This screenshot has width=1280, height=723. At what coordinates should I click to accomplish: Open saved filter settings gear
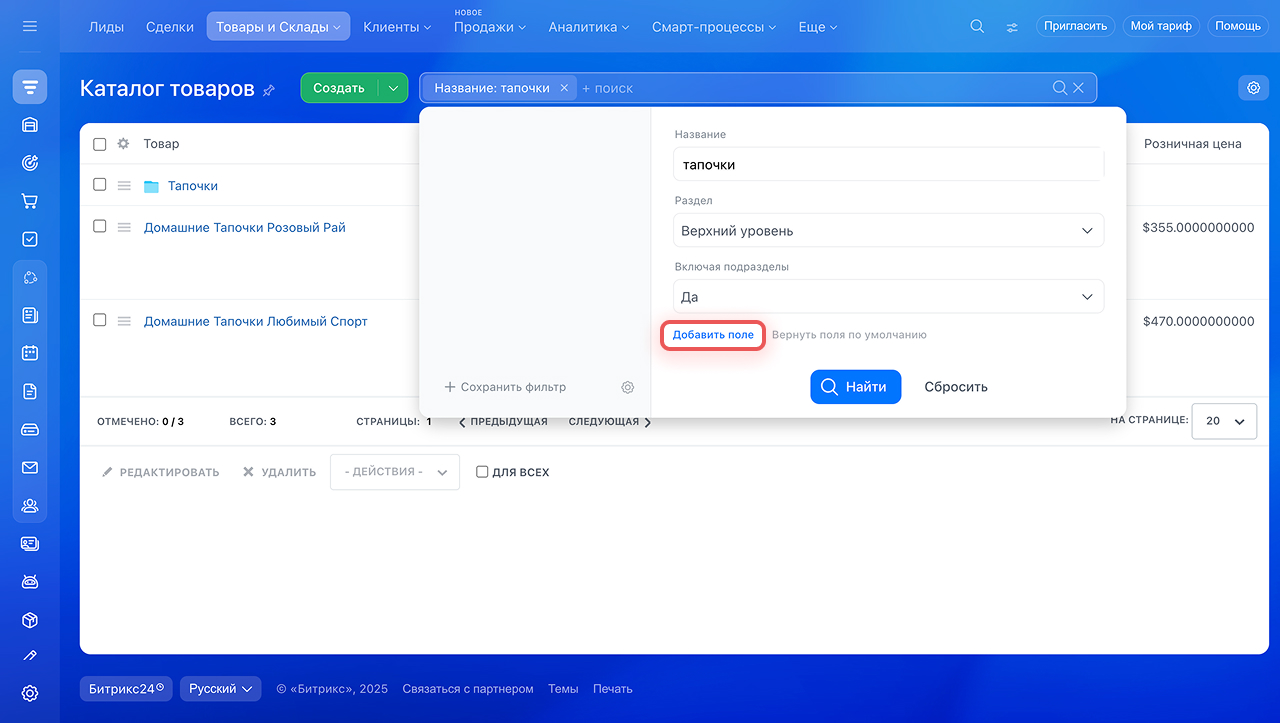(x=628, y=387)
